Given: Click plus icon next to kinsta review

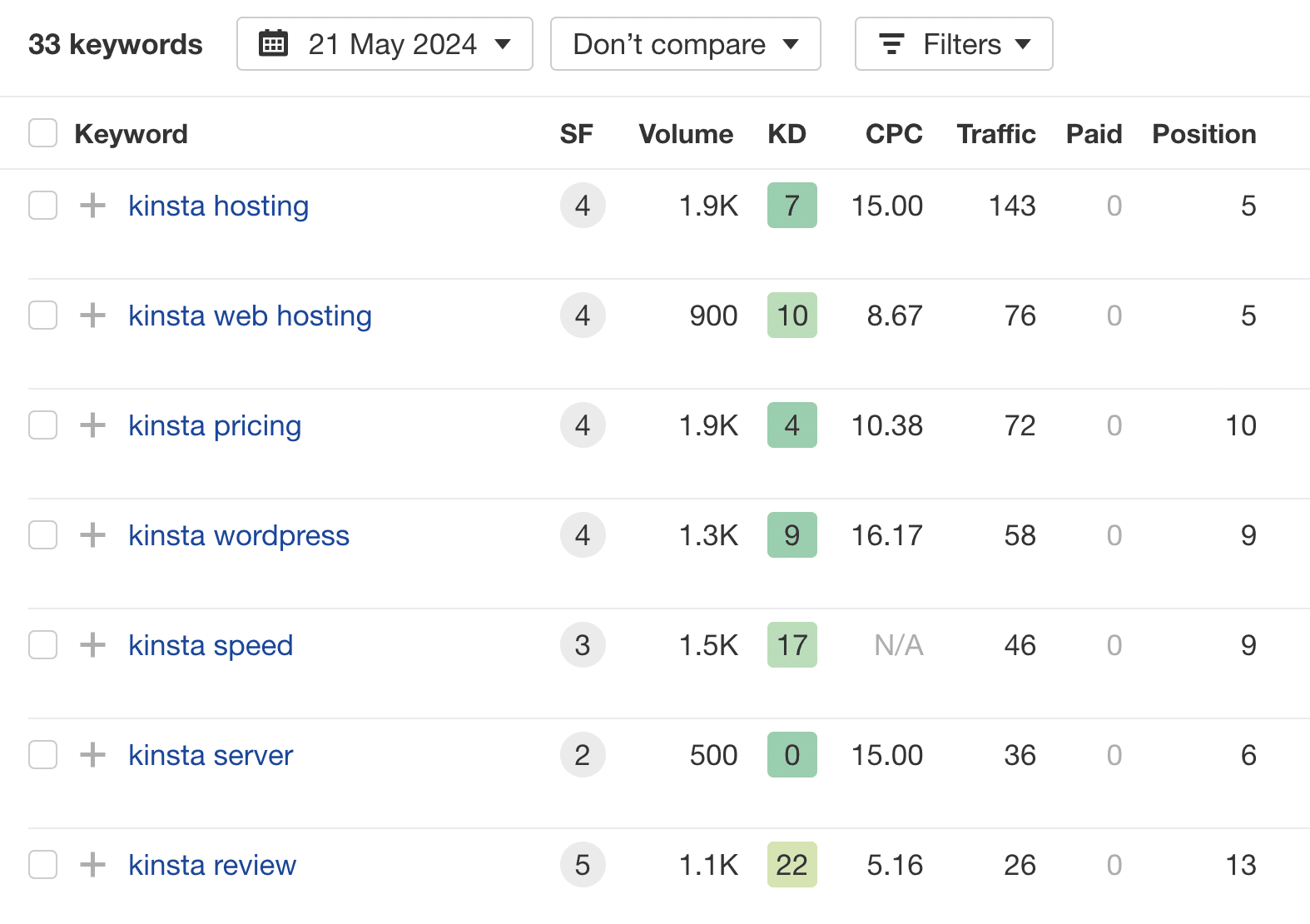Looking at the screenshot, I should tap(92, 865).
